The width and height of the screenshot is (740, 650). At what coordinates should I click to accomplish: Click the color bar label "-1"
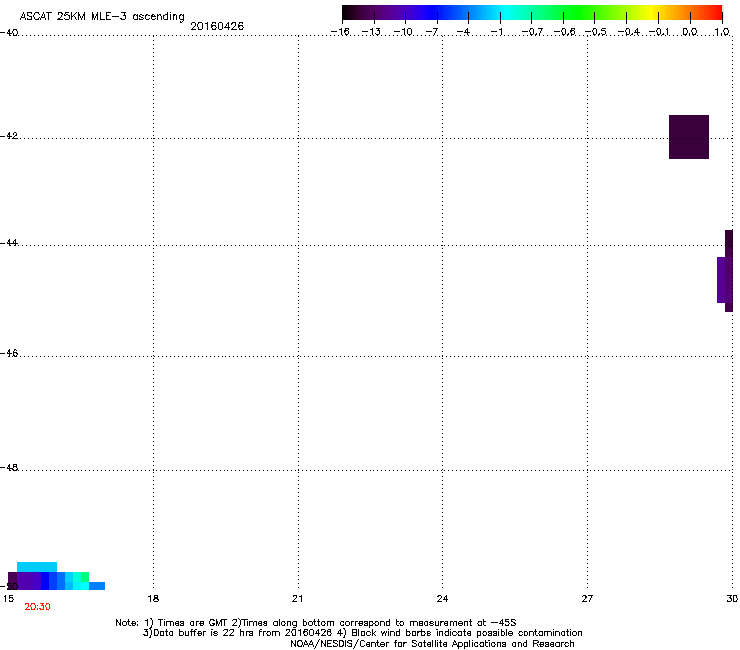pyautogui.click(x=496, y=32)
